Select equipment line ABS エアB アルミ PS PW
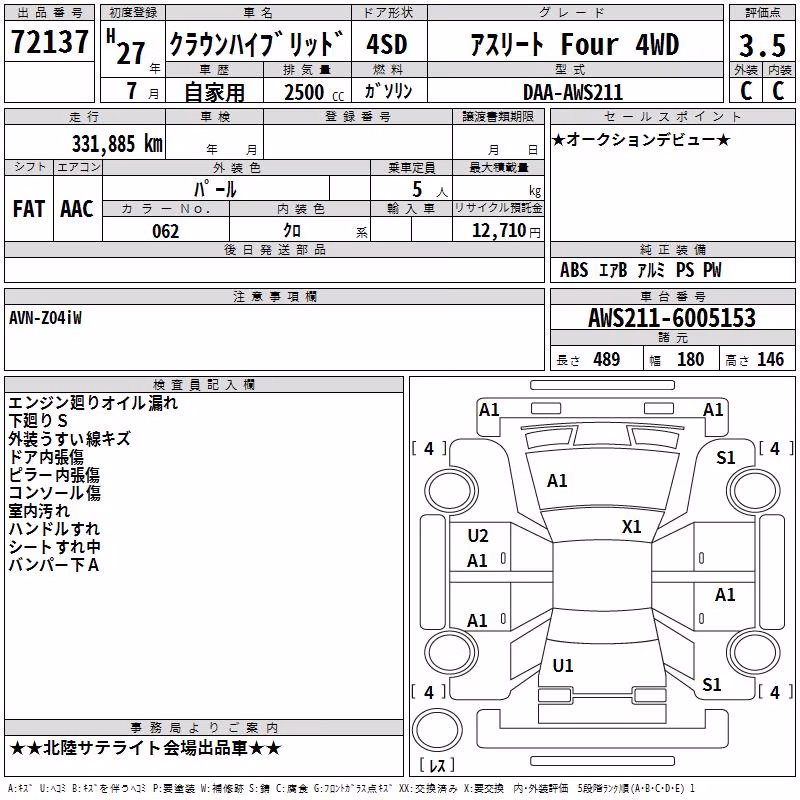The image size is (800, 800). (x=641, y=270)
